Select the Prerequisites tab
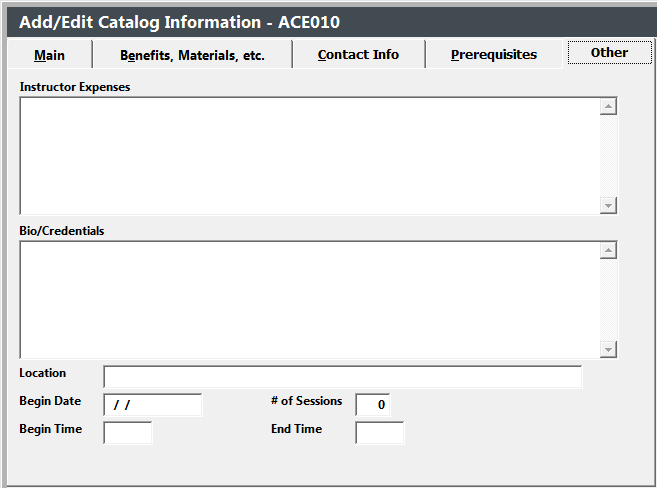The width and height of the screenshot is (657, 488). pos(494,54)
